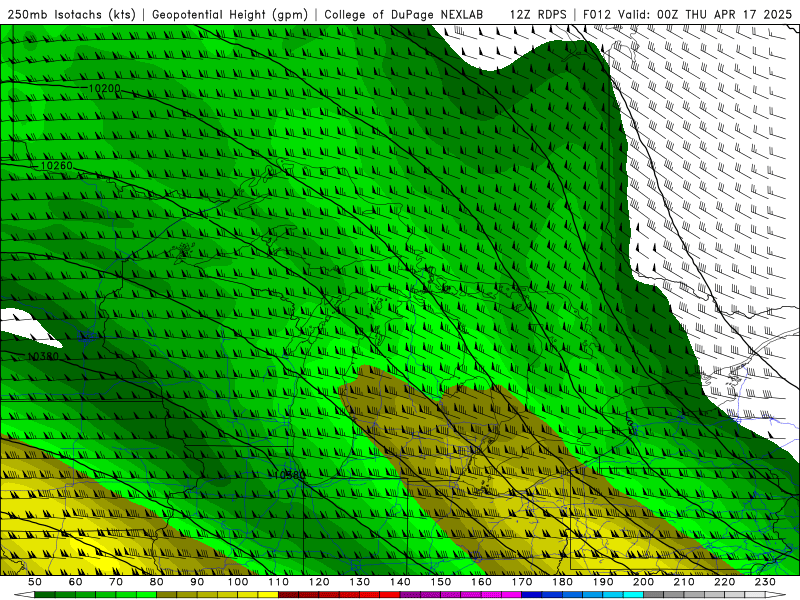Click the 160 value on the color scale
800x600 pixels.
point(481,582)
